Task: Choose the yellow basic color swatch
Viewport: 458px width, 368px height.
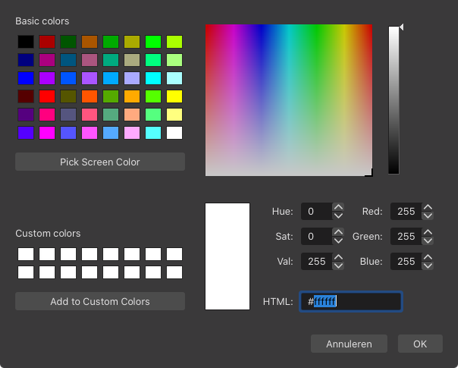Action: coord(174,96)
